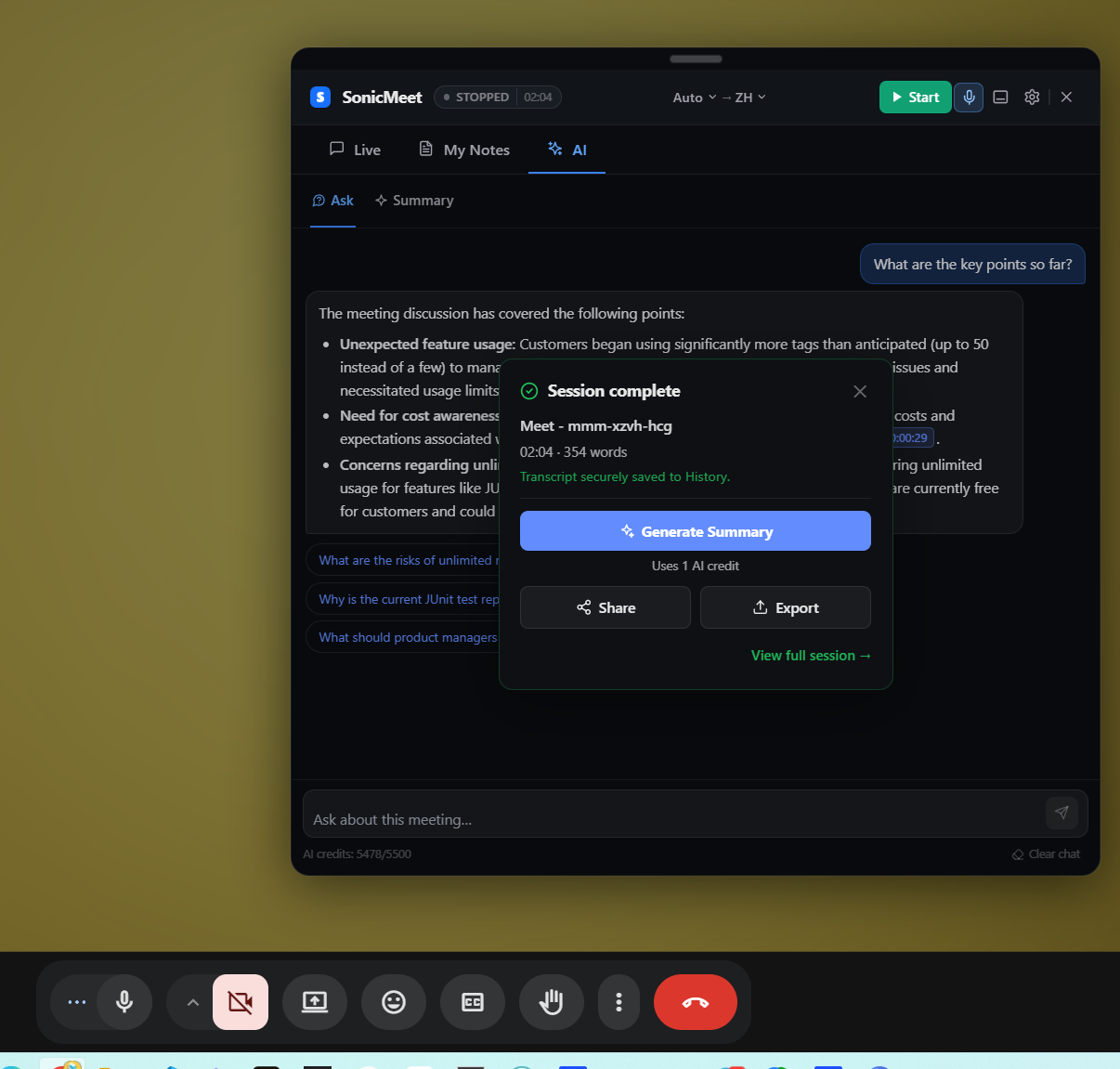Image resolution: width=1120 pixels, height=1069 pixels.
Task: Switch to the My Notes tab
Action: pos(464,150)
